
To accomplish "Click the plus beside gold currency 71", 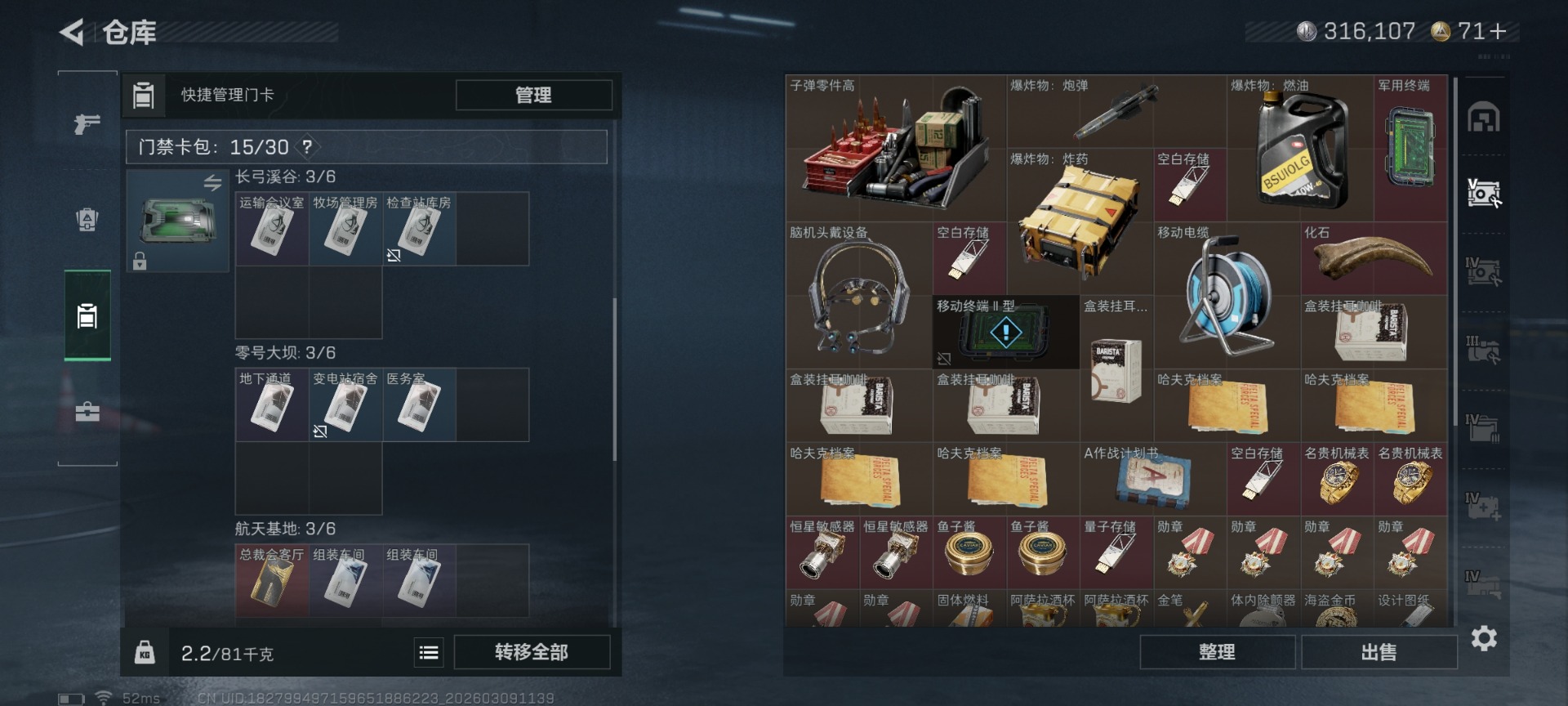I will [1498, 32].
